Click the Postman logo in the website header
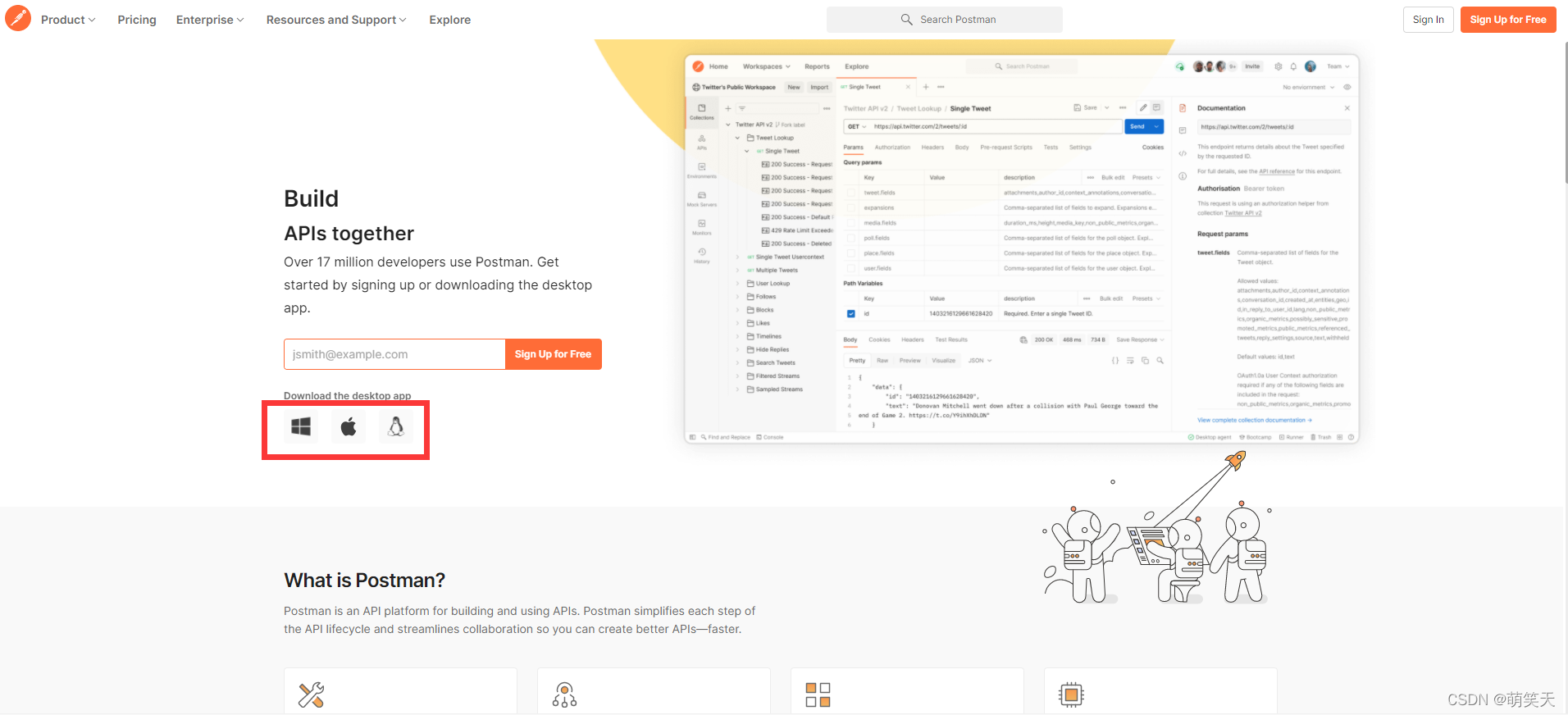Screen dimensions: 1568x715 pos(18,18)
